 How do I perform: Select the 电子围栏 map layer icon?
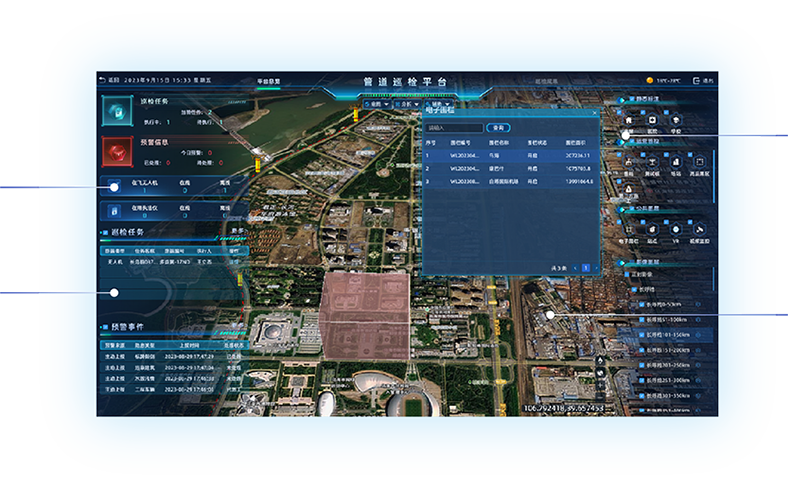(629, 228)
